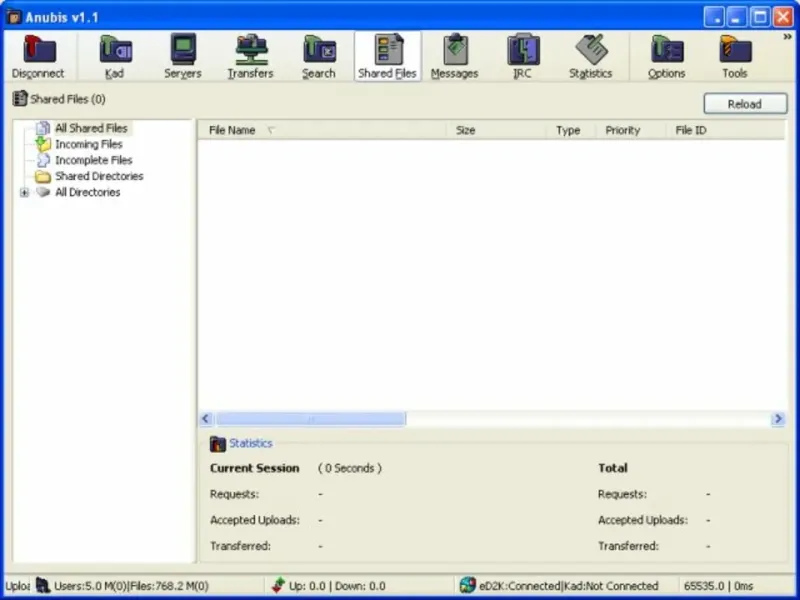Click the Disconnect toolbar icon

38,56
